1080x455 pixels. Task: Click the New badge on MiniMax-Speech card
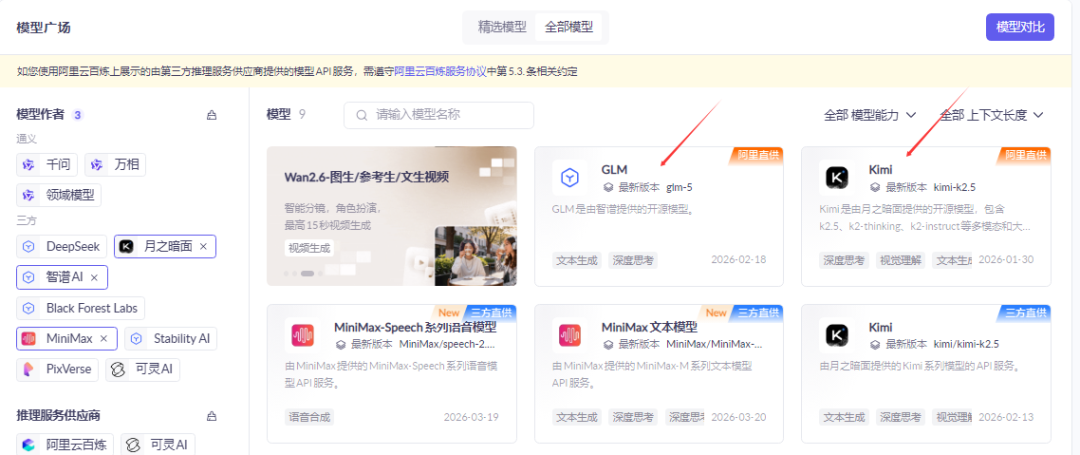(449, 313)
